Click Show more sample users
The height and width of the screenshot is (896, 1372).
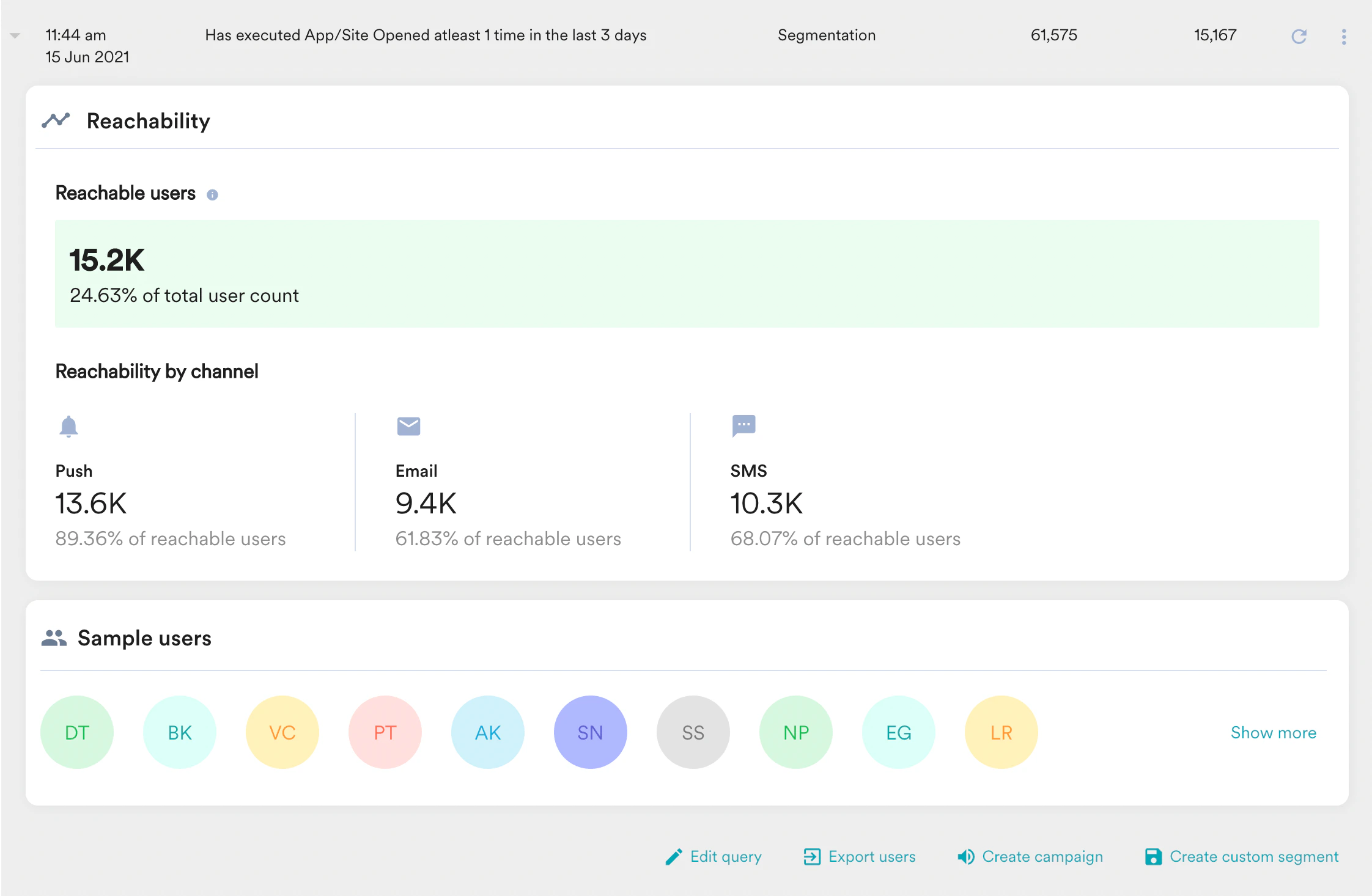1273,732
